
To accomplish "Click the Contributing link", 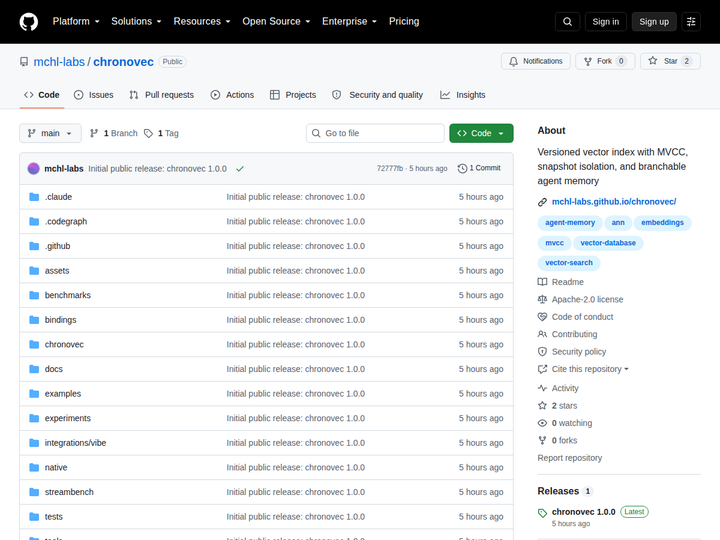I will click(574, 334).
